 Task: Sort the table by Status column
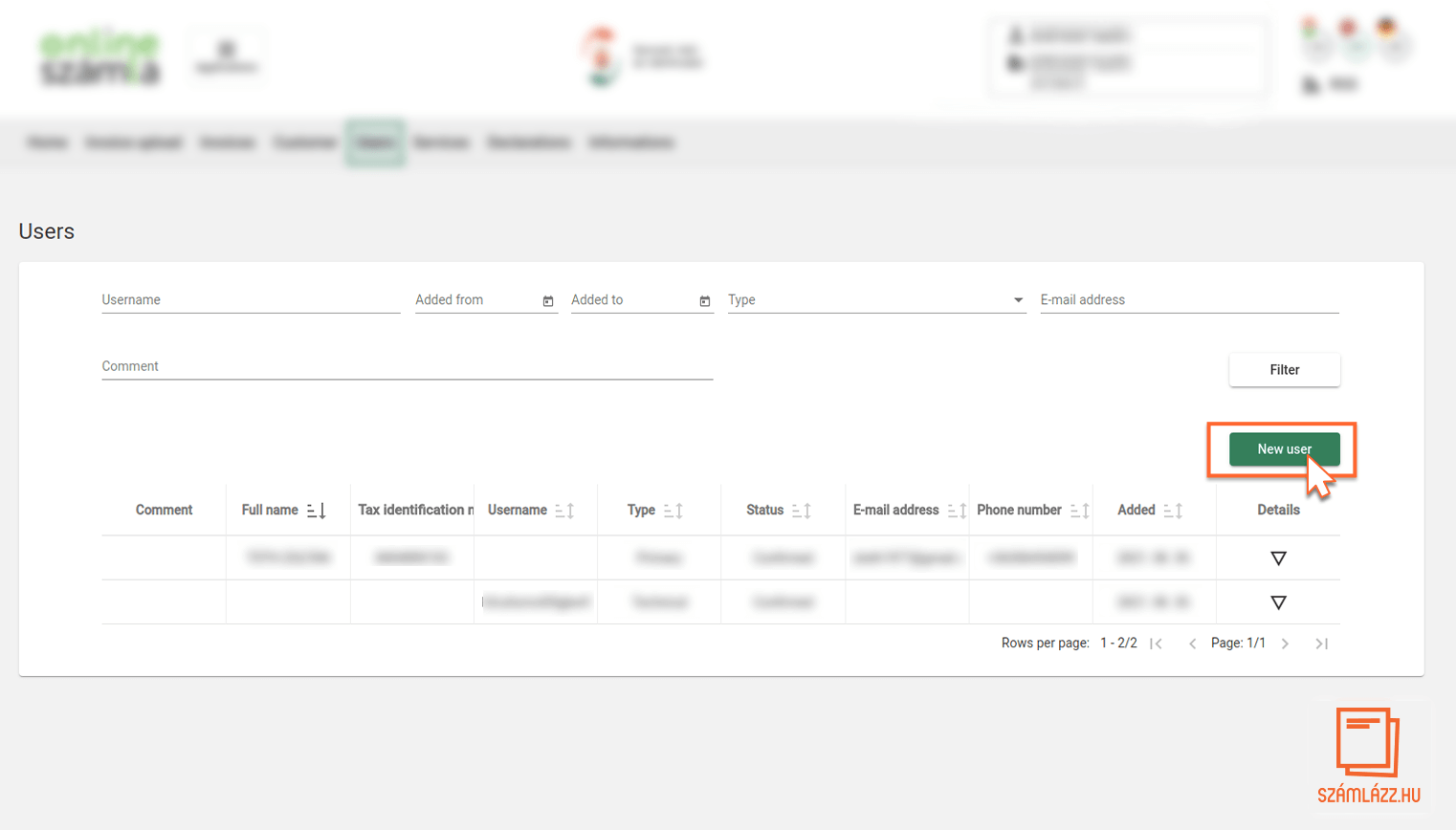[x=802, y=511]
